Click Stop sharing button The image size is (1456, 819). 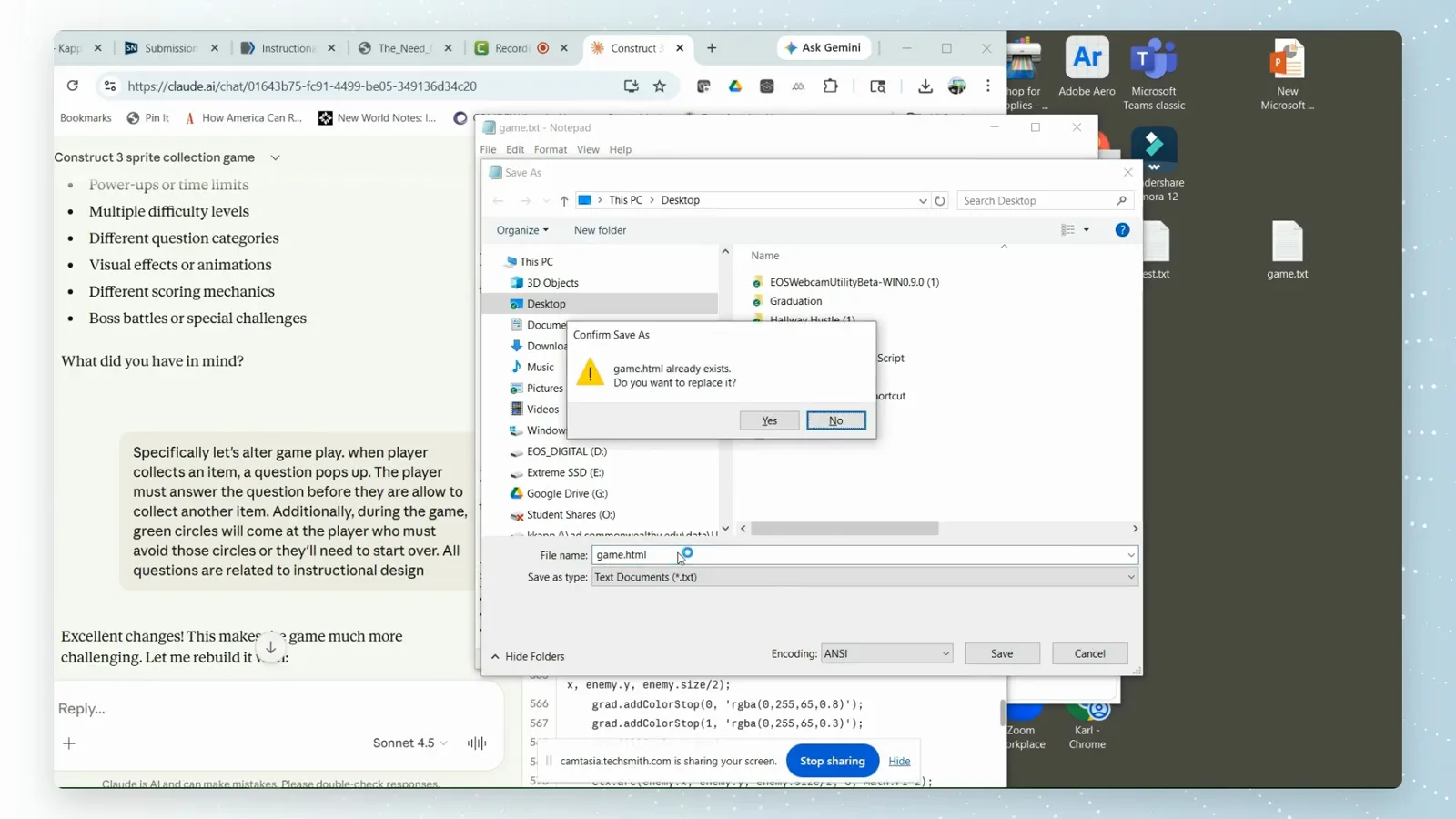(832, 761)
